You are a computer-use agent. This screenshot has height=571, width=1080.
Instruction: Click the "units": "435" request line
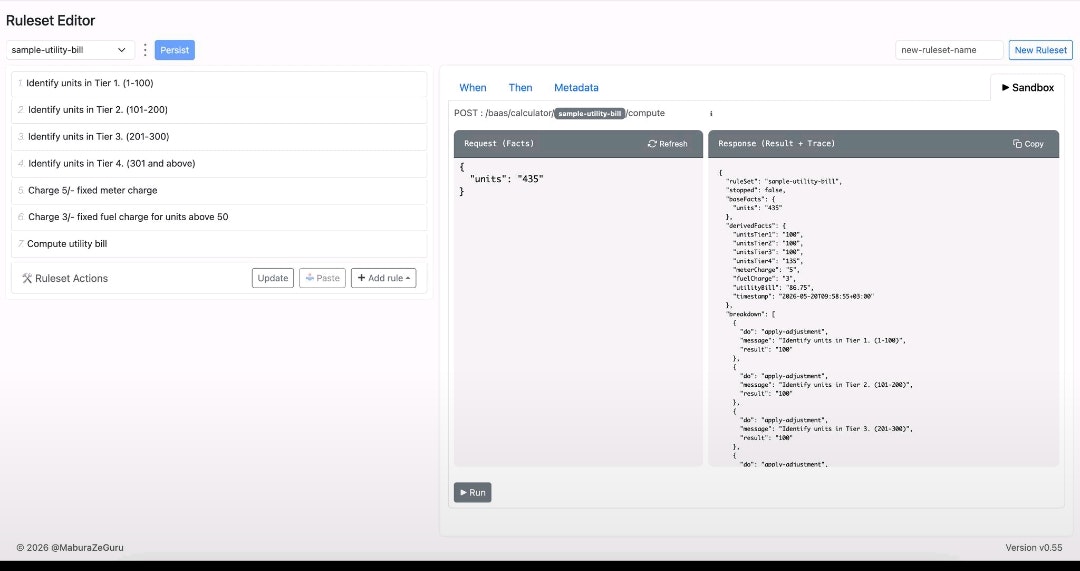tap(506, 179)
